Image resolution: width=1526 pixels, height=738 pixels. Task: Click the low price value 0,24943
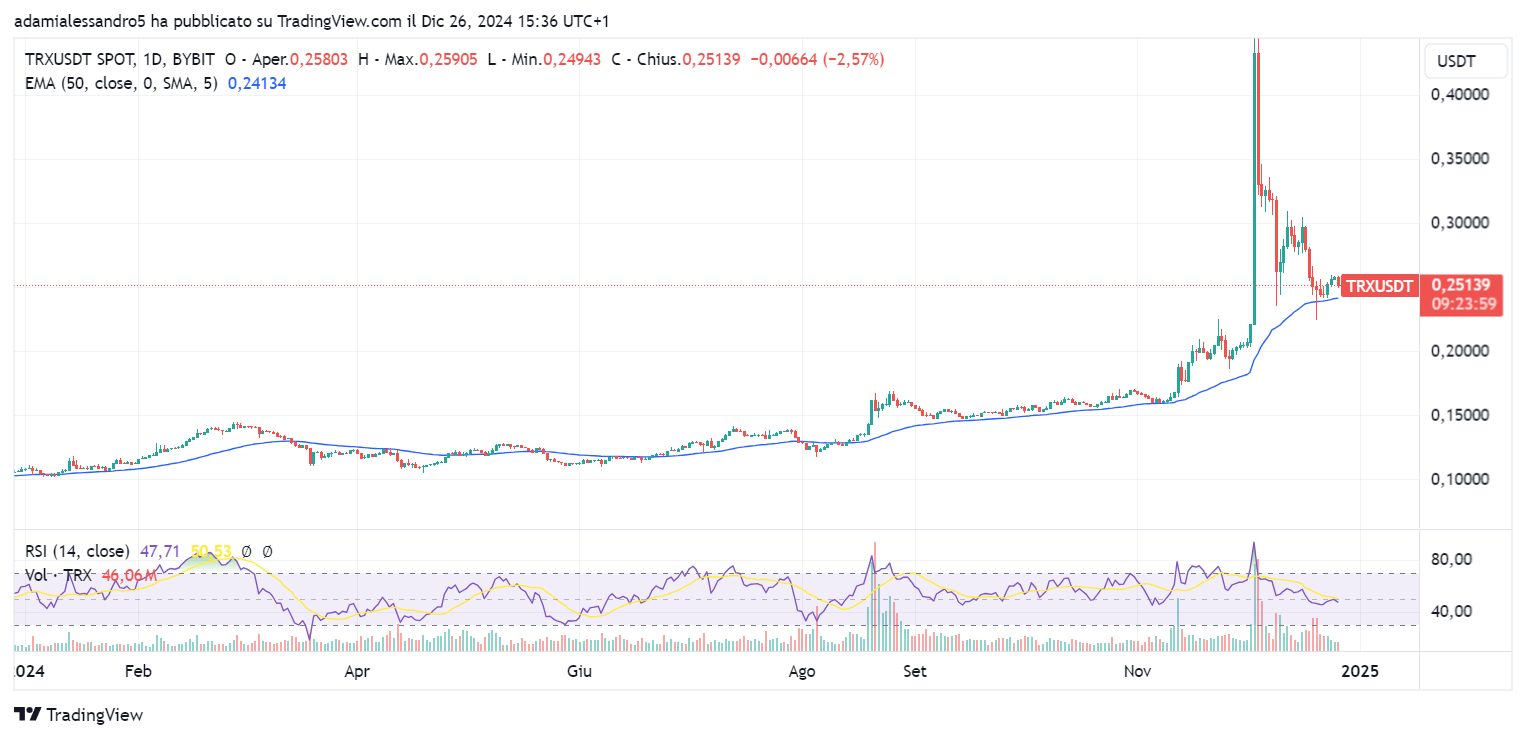[572, 60]
